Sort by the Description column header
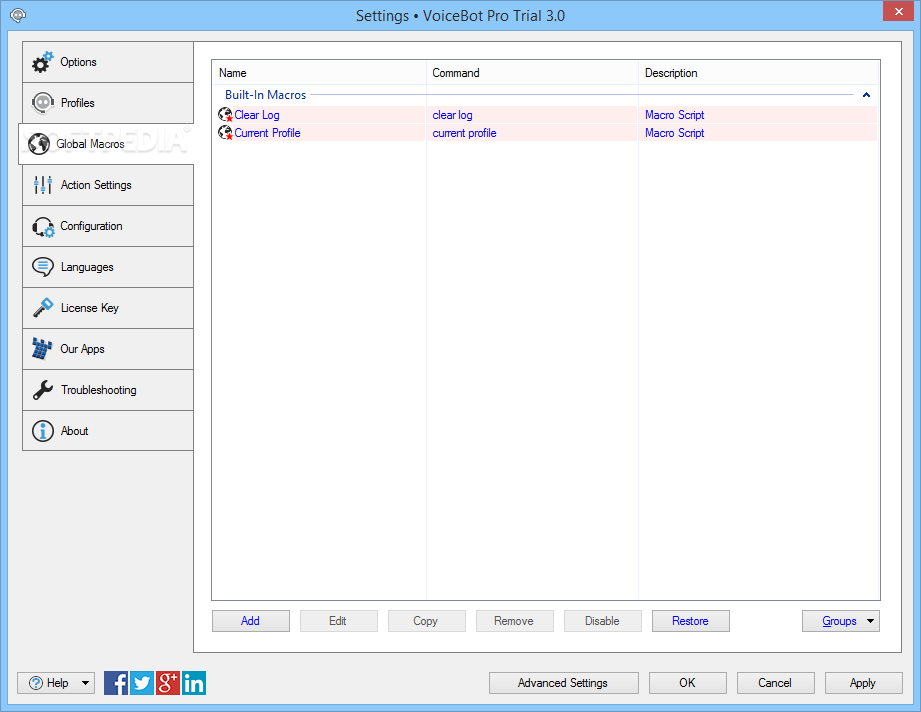921x712 pixels. pyautogui.click(x=758, y=73)
